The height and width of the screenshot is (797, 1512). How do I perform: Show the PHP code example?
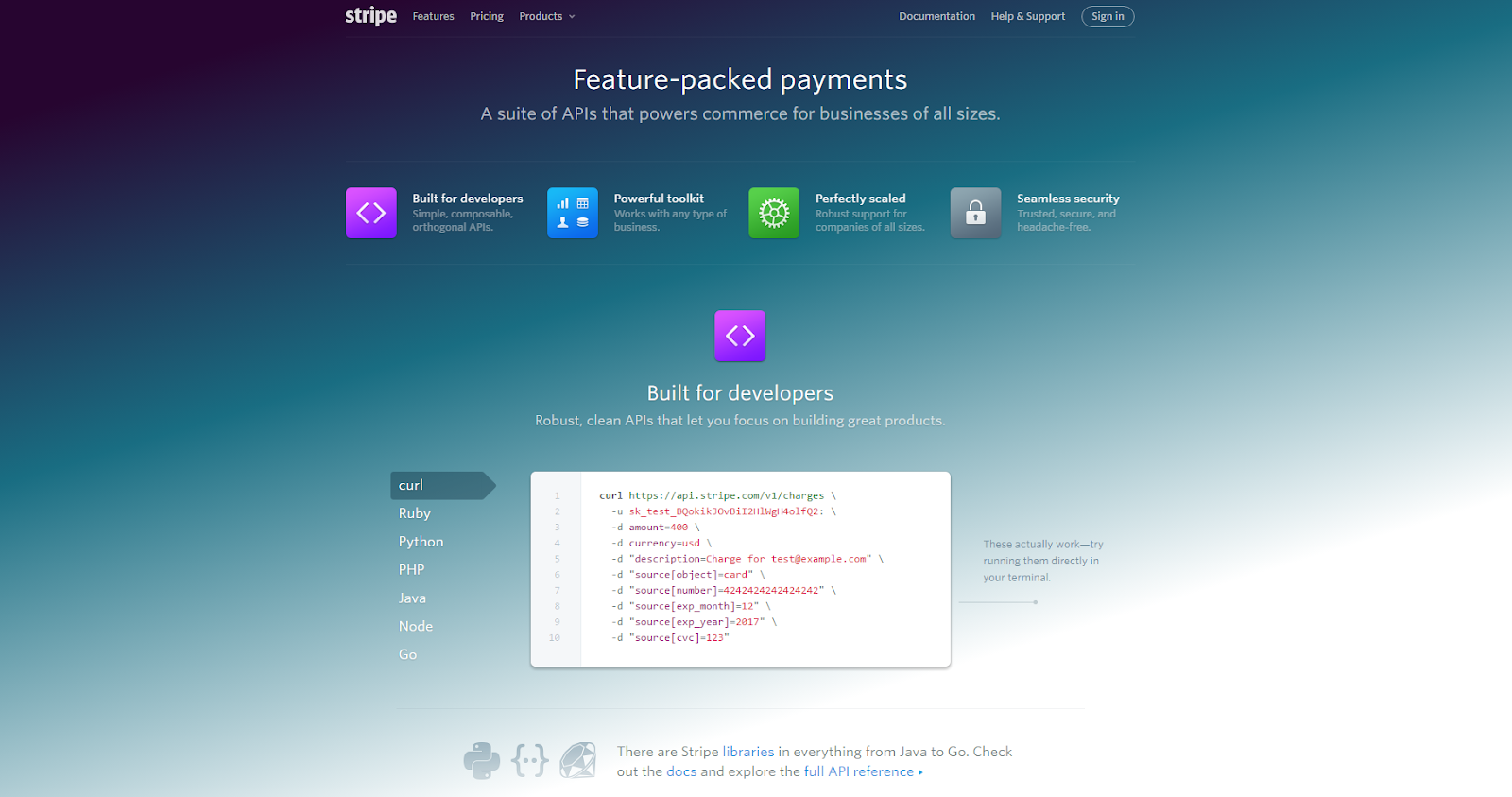411,570
